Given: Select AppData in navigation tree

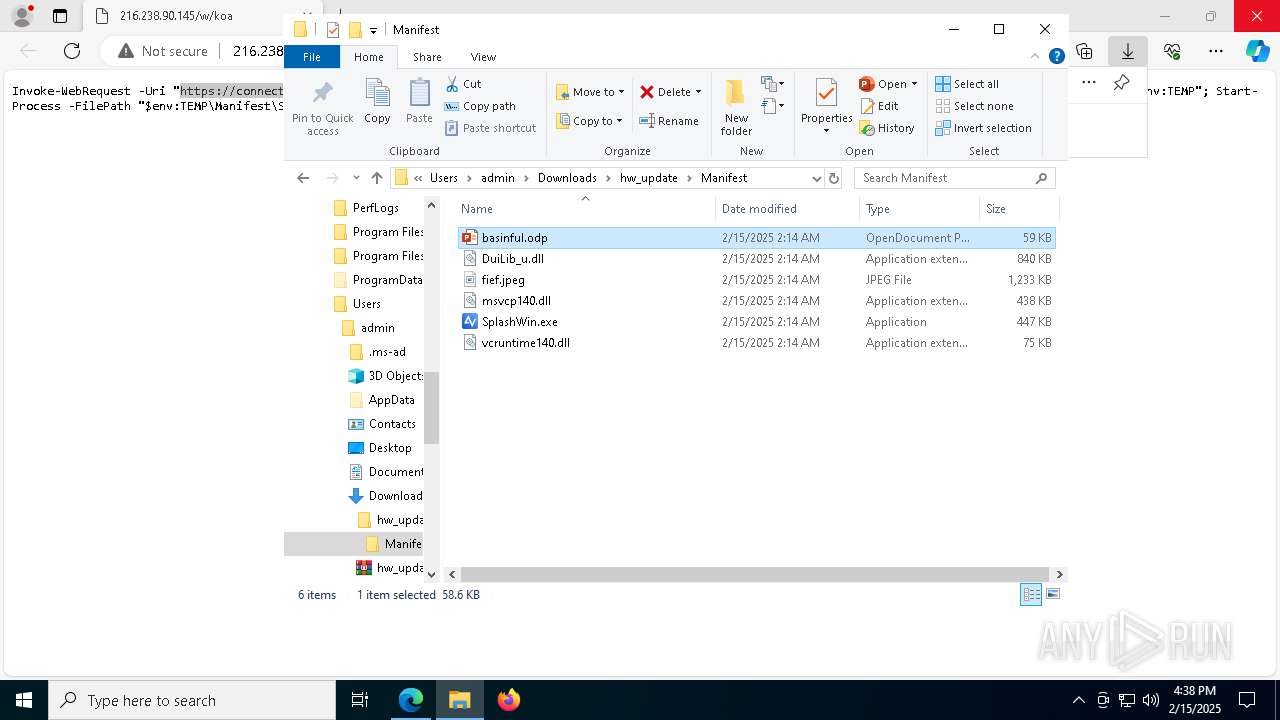Looking at the screenshot, I should click(x=391, y=400).
